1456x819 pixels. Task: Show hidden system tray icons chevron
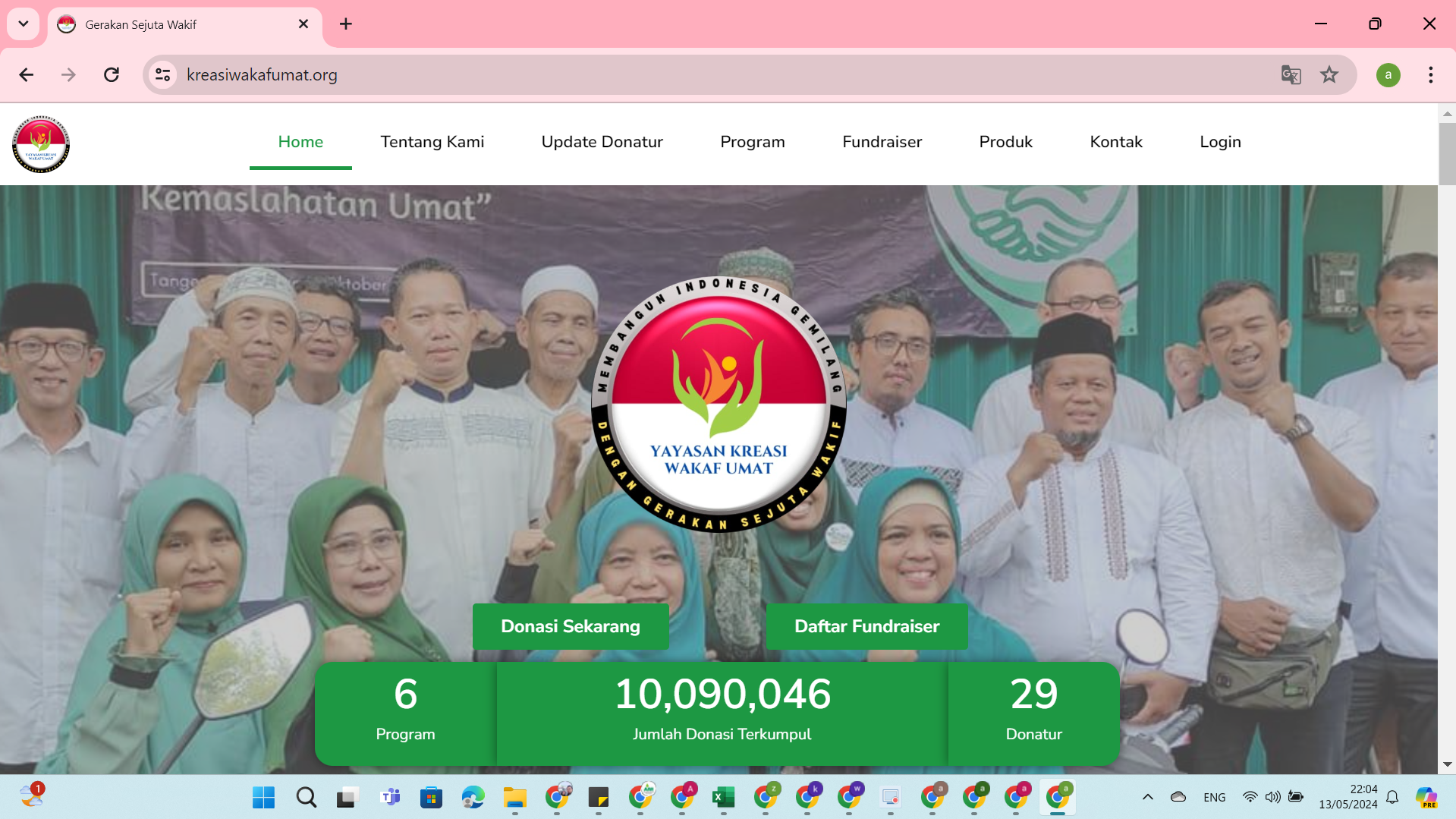point(1147,797)
